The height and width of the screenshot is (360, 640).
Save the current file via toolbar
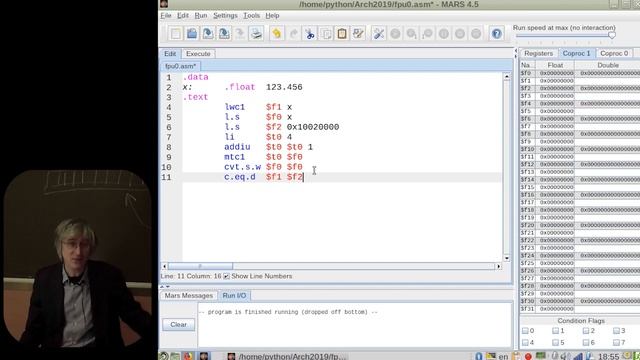tap(208, 33)
